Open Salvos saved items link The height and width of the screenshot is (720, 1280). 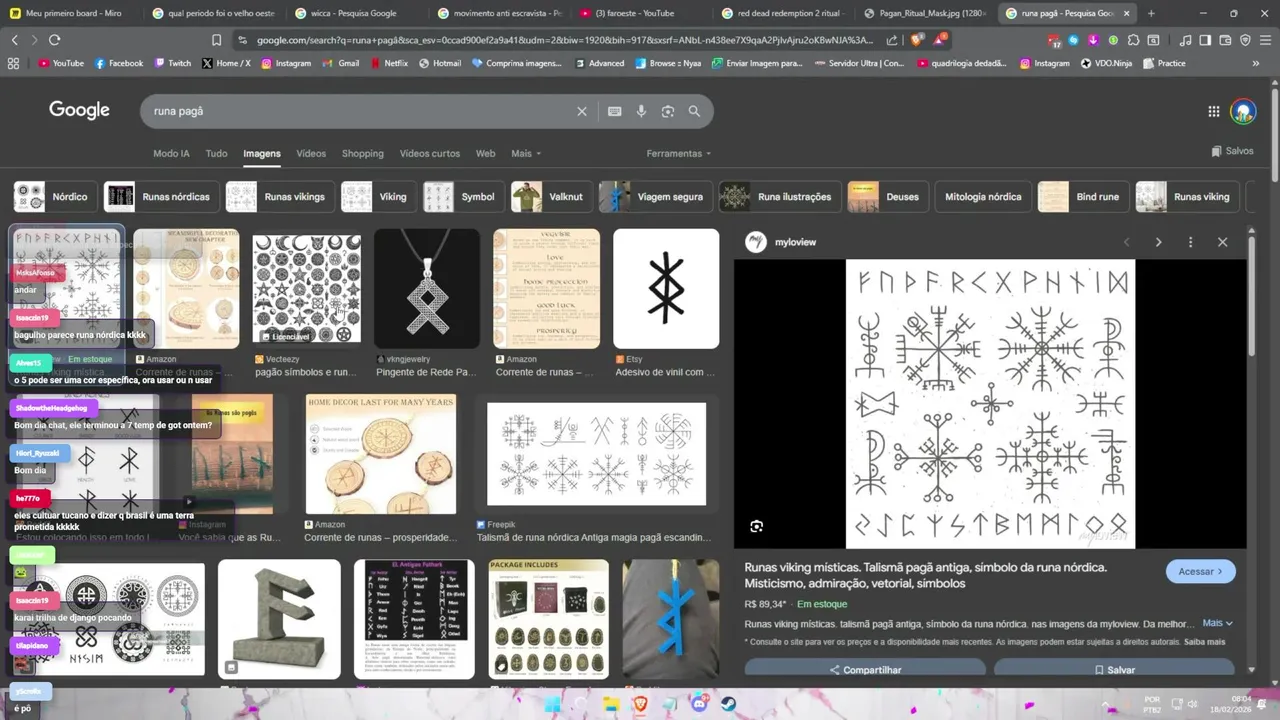(1232, 151)
